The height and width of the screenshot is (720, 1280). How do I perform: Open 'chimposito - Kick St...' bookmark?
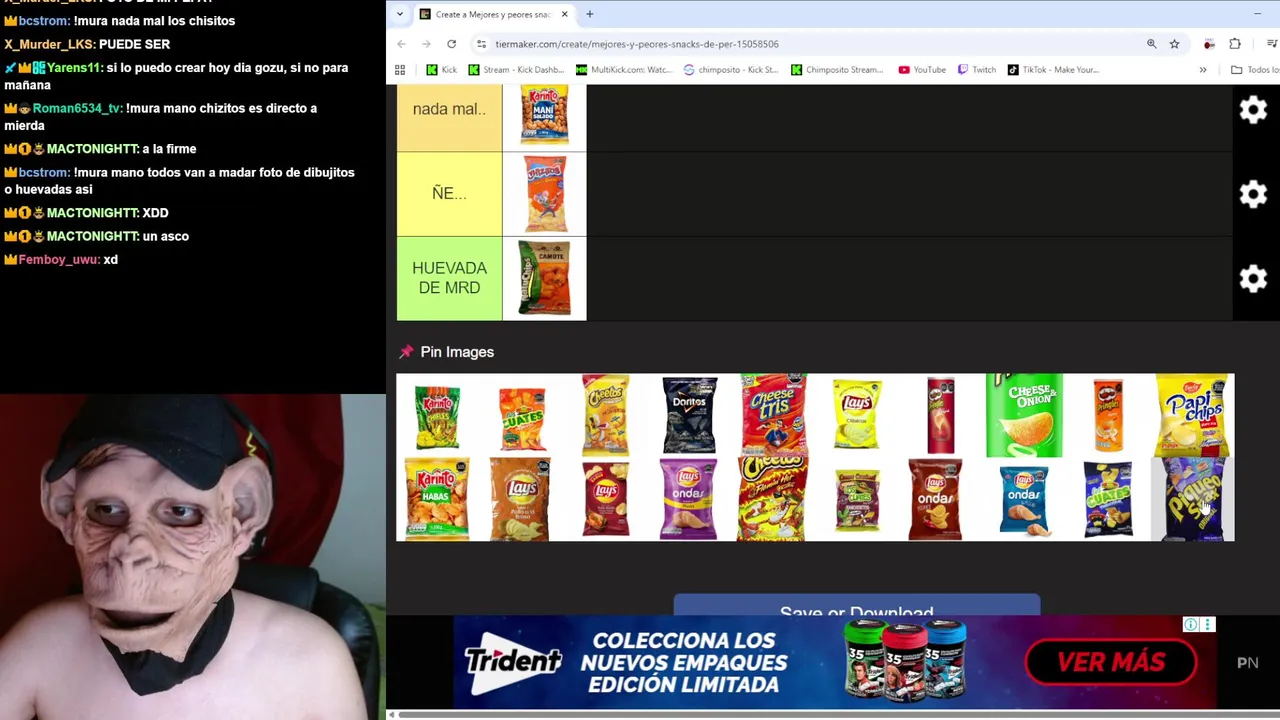(732, 70)
